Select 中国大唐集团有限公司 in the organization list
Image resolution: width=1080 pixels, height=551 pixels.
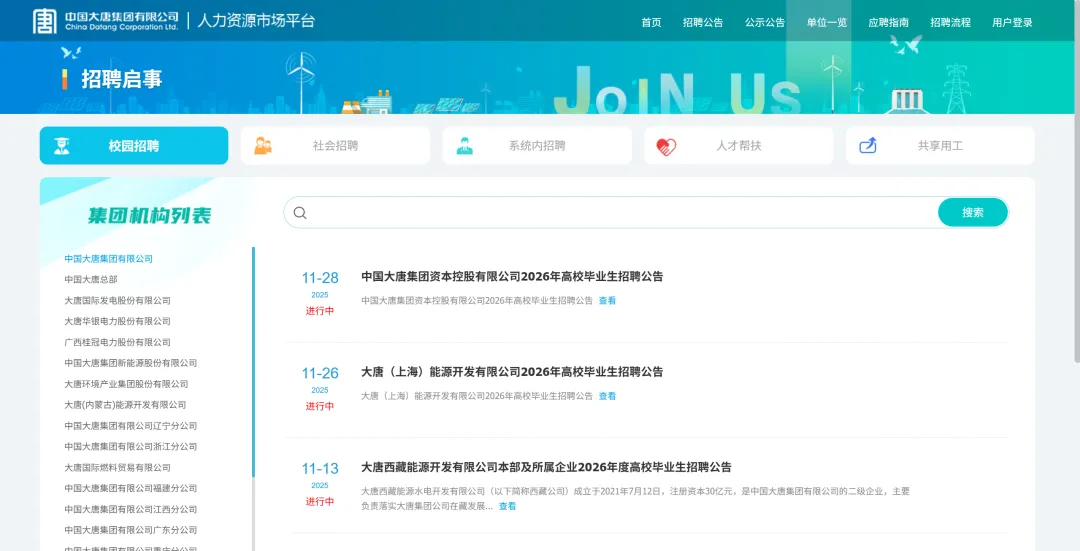[x=108, y=259]
